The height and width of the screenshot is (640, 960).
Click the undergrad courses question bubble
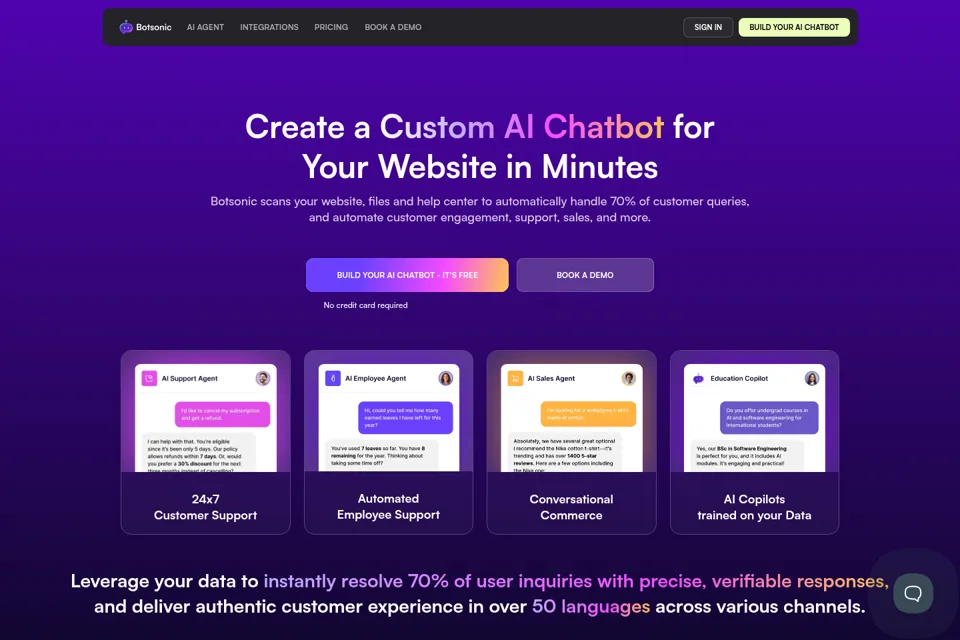[x=769, y=418]
